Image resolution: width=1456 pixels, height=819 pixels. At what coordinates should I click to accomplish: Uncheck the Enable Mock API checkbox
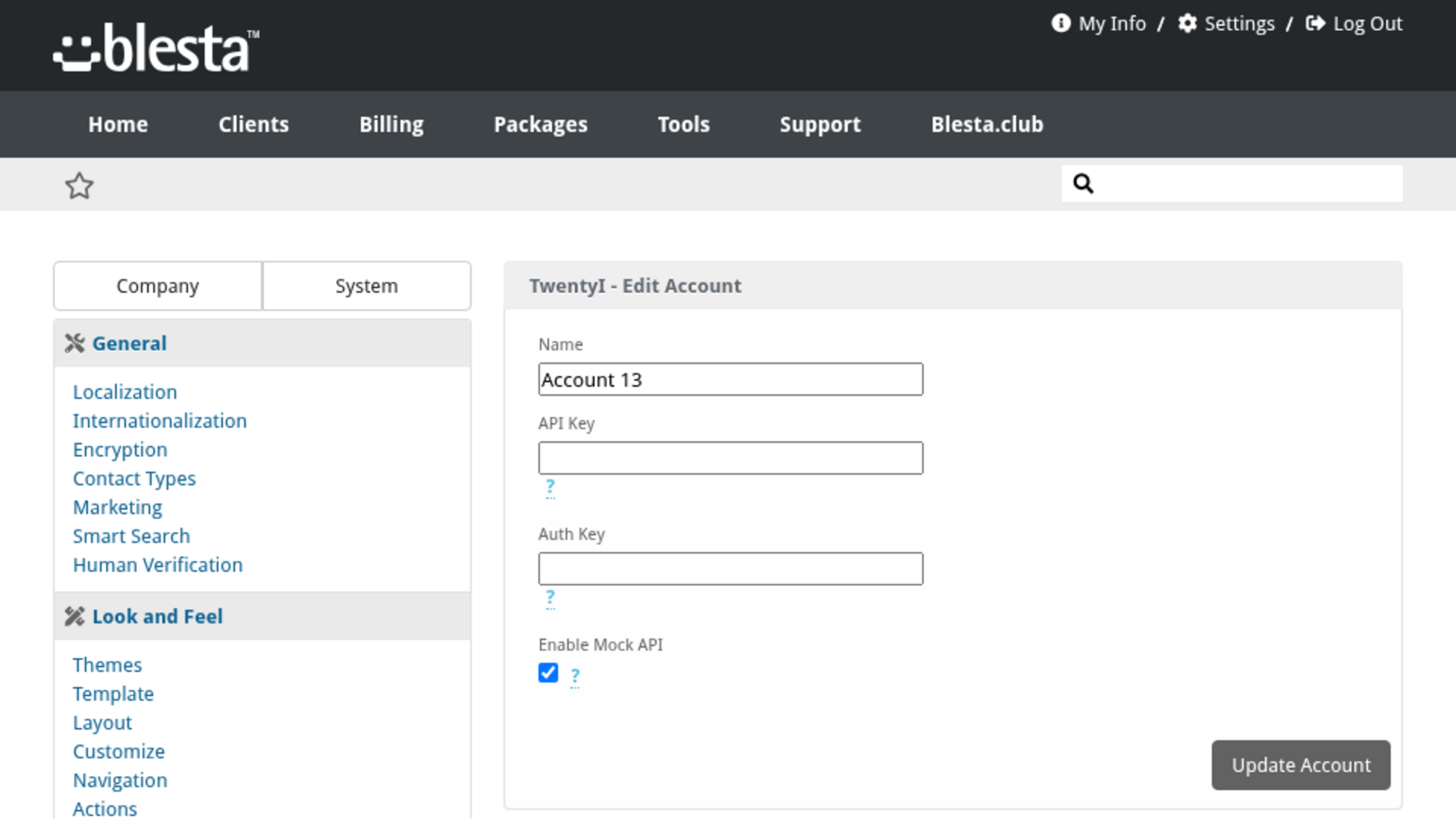pos(548,673)
